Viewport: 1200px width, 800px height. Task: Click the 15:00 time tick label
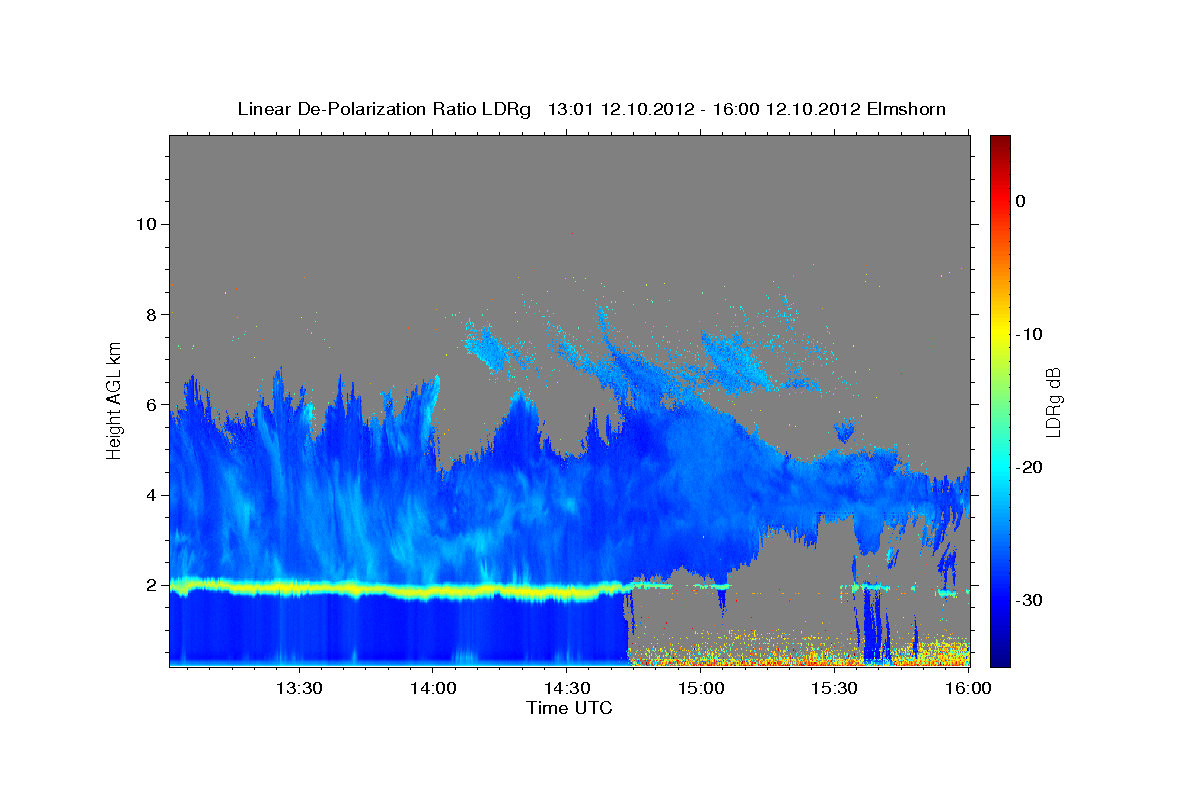(701, 689)
